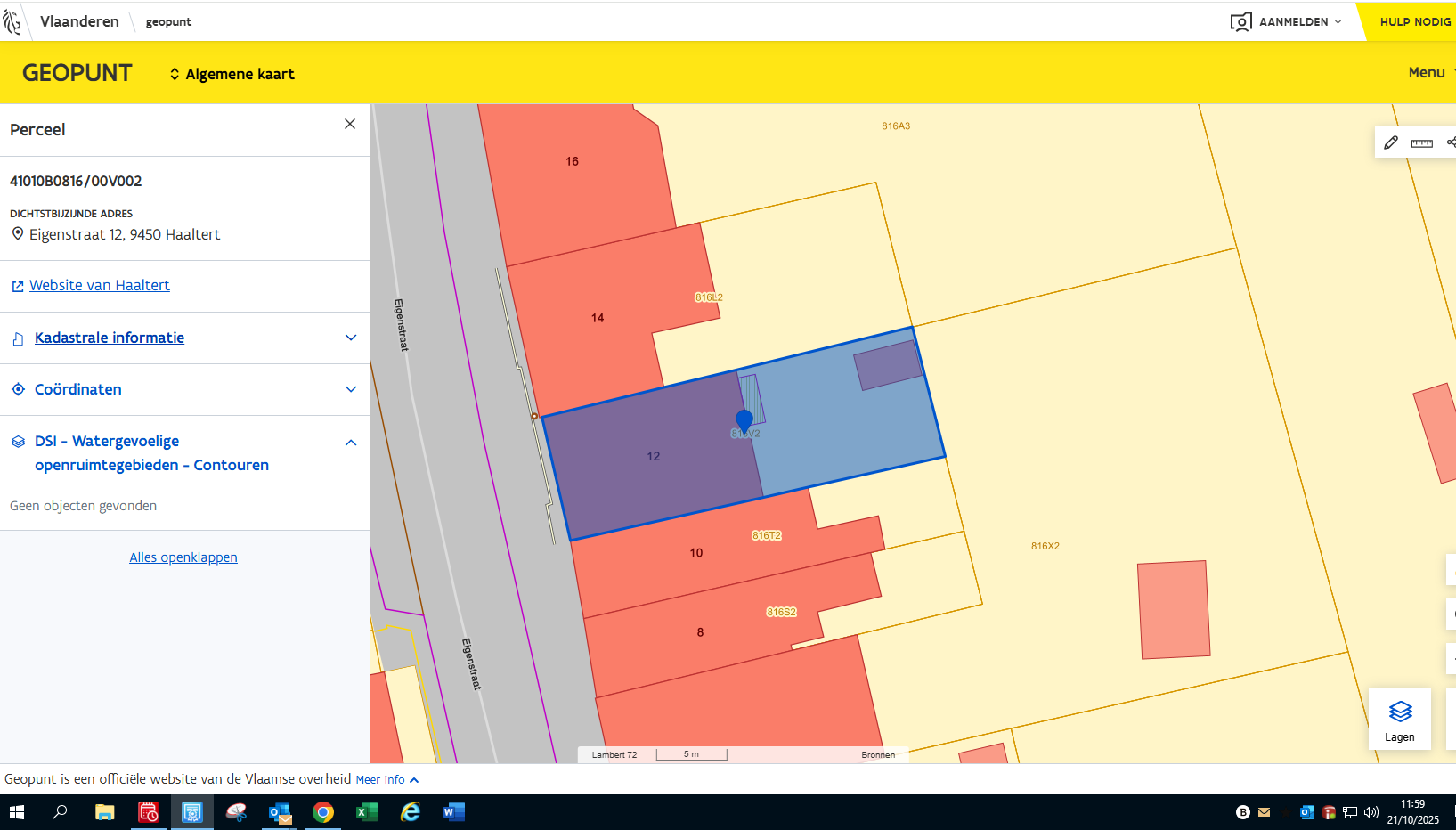Expand the Kadastrale informatie section
The width and height of the screenshot is (1456, 830).
[351, 338]
